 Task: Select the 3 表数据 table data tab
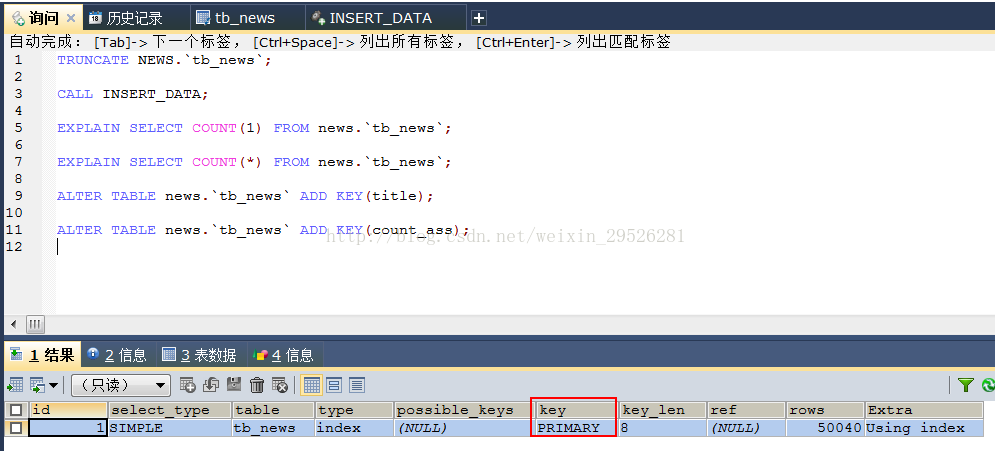click(199, 355)
